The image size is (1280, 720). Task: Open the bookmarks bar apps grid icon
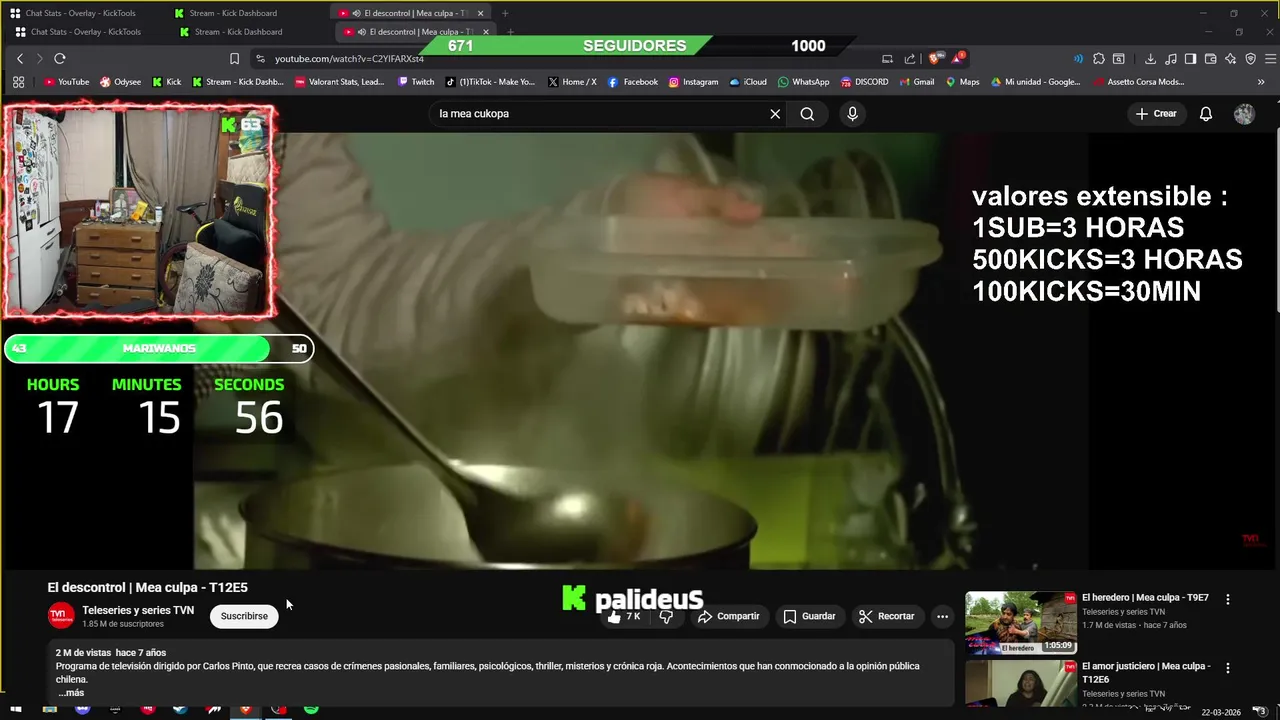click(18, 82)
